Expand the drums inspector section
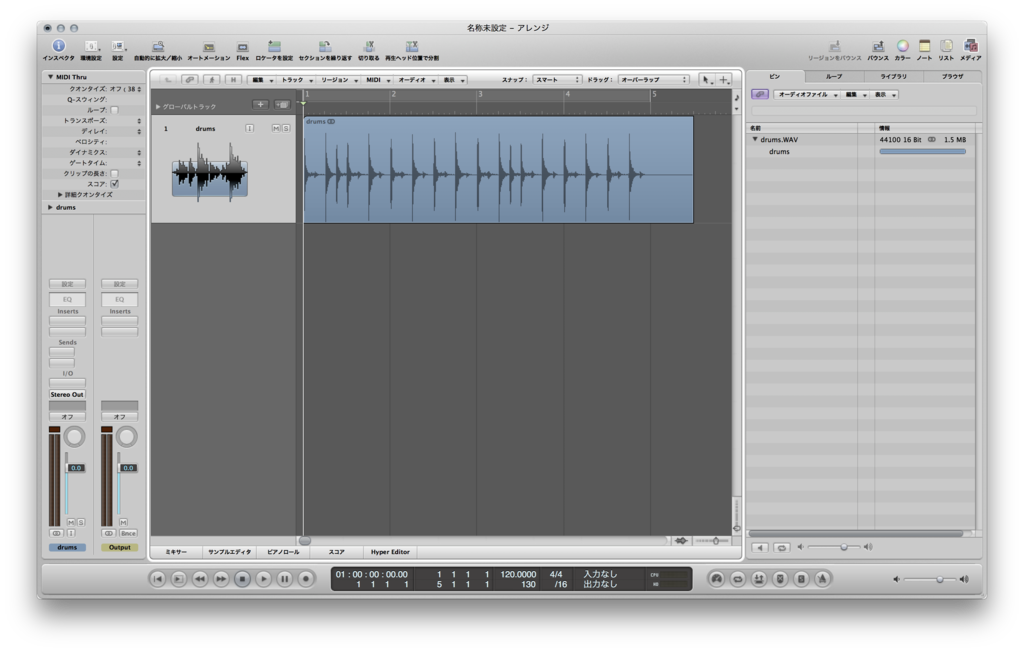The width and height of the screenshot is (1024, 652). (50, 207)
